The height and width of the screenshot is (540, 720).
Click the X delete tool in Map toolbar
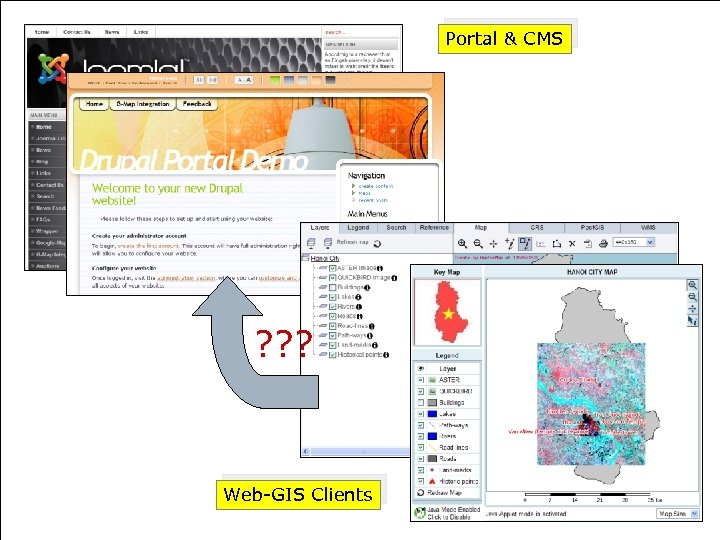(572, 244)
